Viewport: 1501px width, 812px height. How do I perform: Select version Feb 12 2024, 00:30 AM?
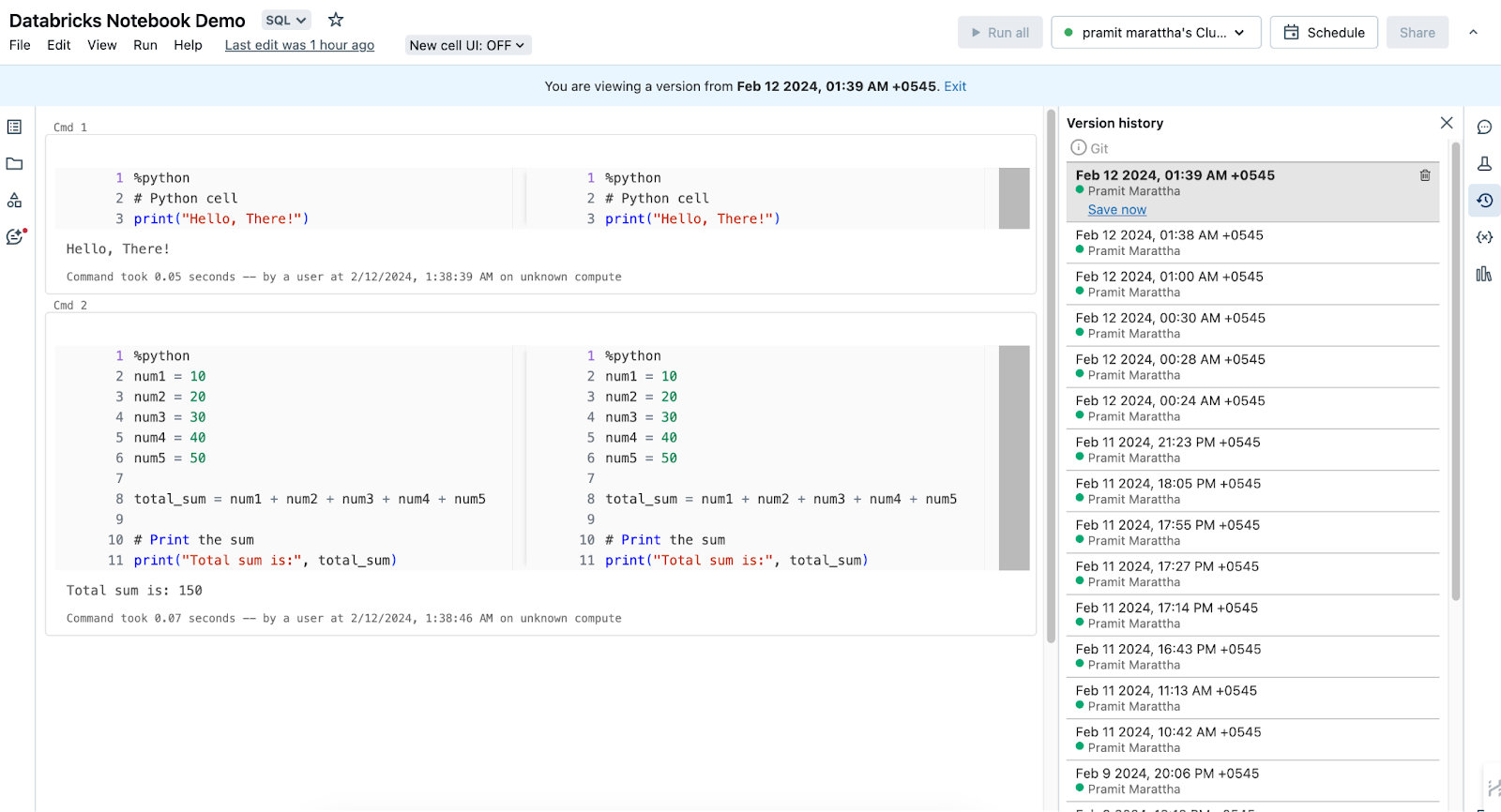click(x=1252, y=325)
